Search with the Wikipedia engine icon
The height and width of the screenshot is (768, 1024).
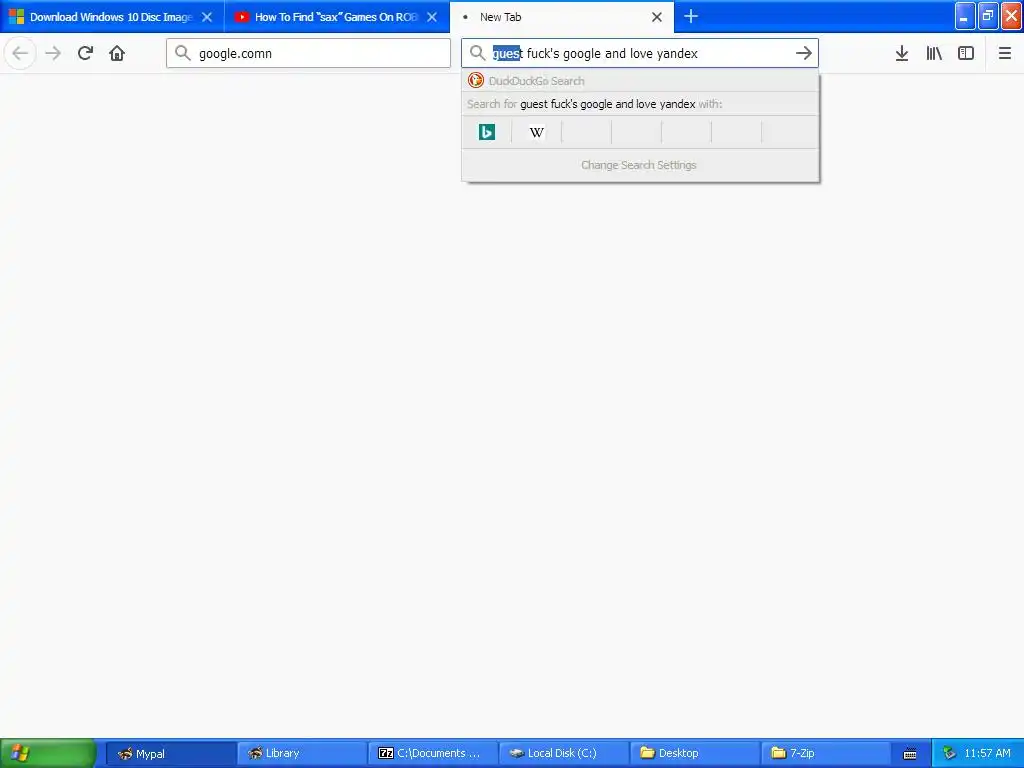click(537, 132)
